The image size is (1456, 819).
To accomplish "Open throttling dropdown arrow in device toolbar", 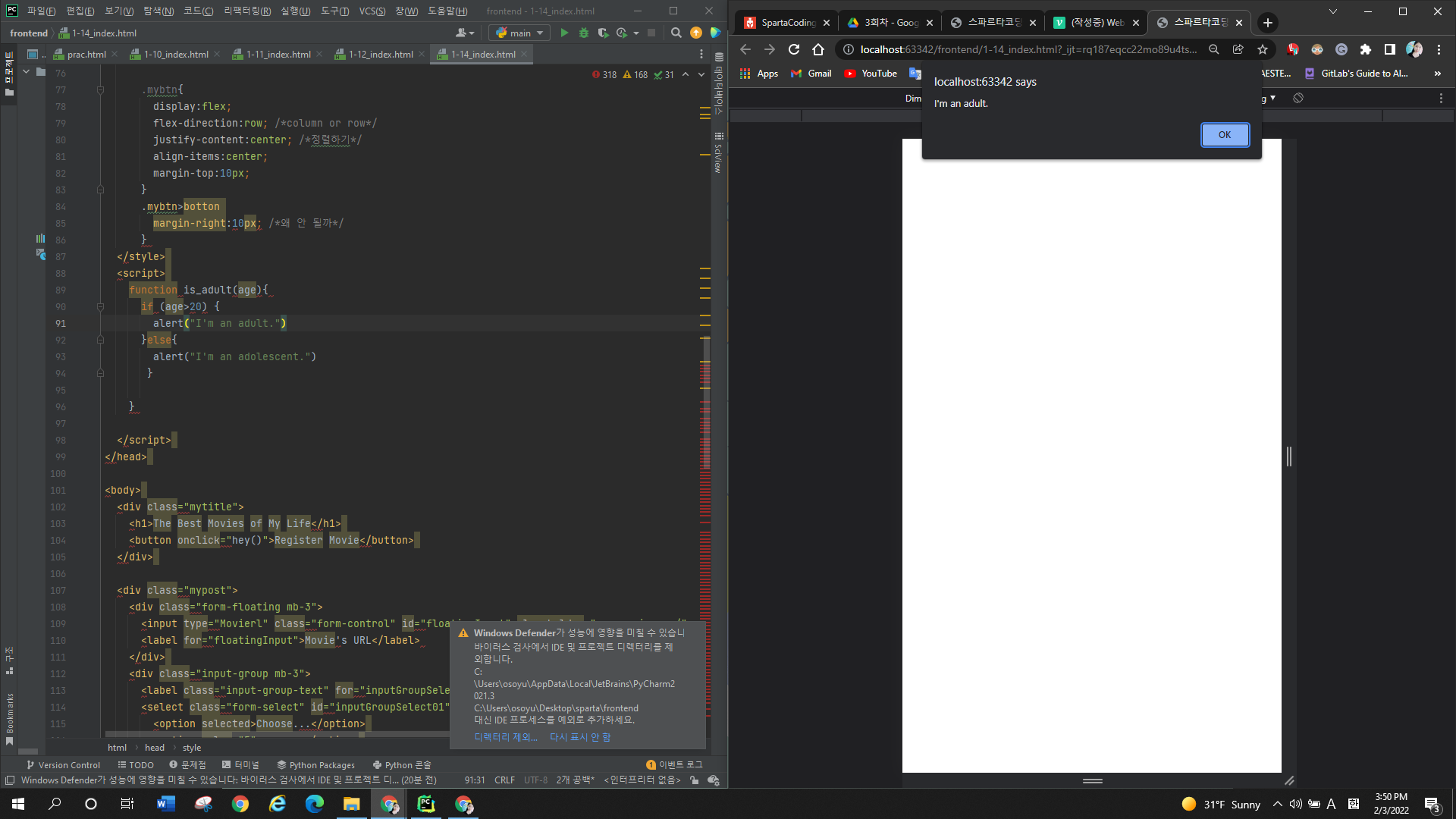I will pyautogui.click(x=1273, y=98).
